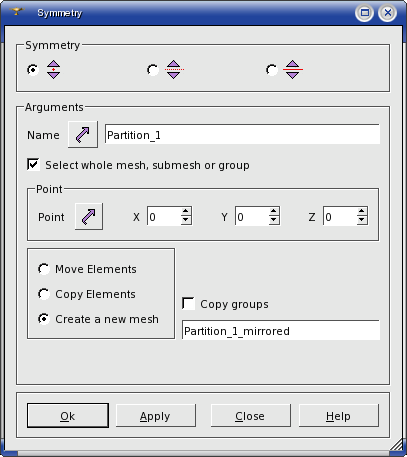Toggle Select whole mesh, submesh or group

point(33,165)
